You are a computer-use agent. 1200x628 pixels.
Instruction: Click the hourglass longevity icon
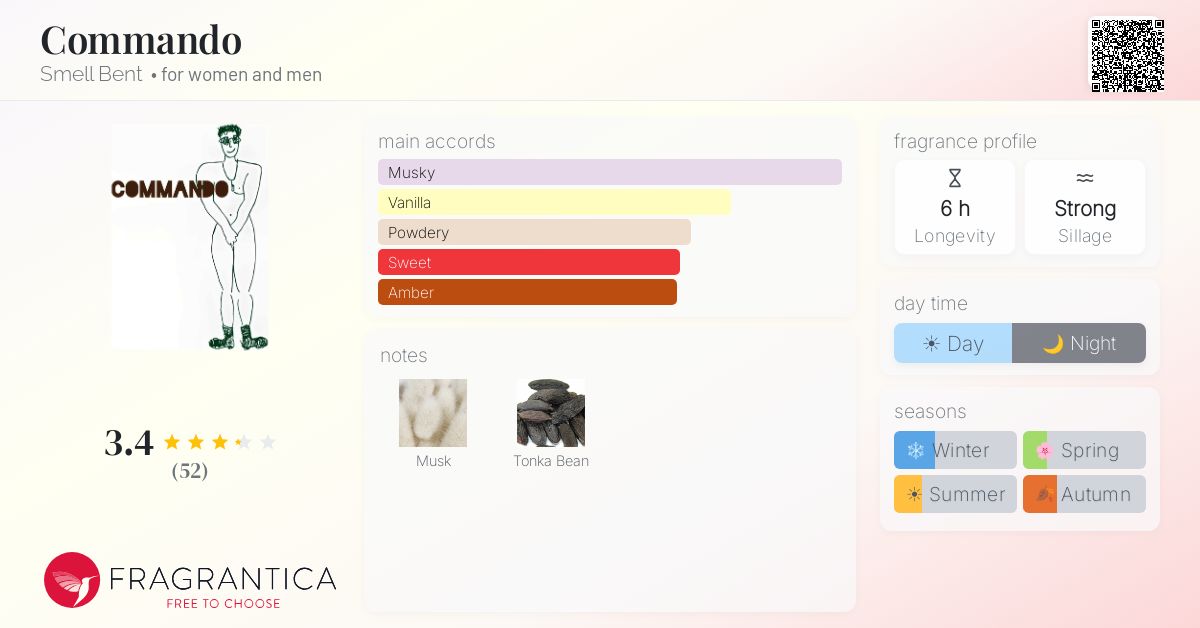(x=955, y=179)
